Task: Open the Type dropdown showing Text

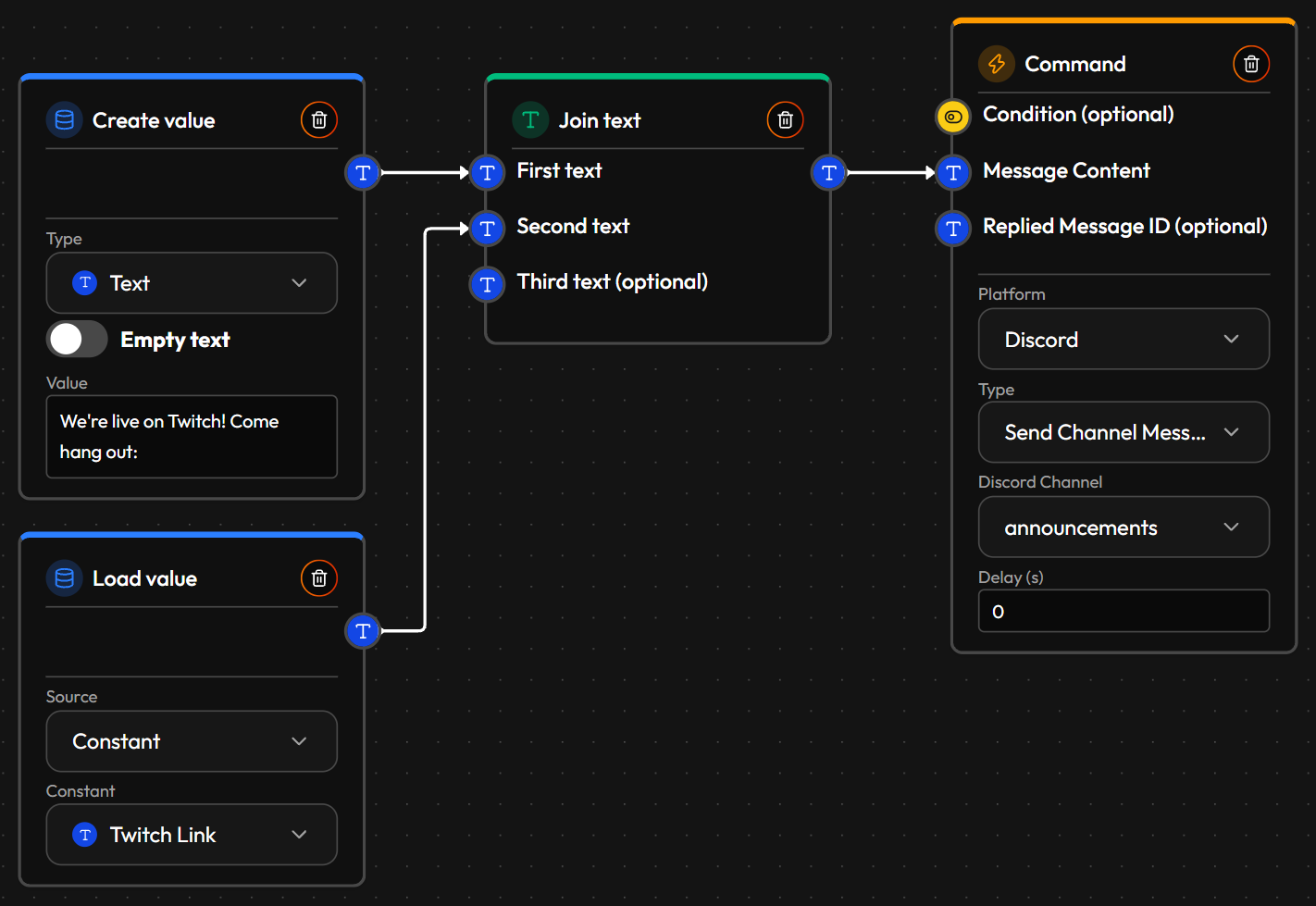Action: click(x=192, y=283)
